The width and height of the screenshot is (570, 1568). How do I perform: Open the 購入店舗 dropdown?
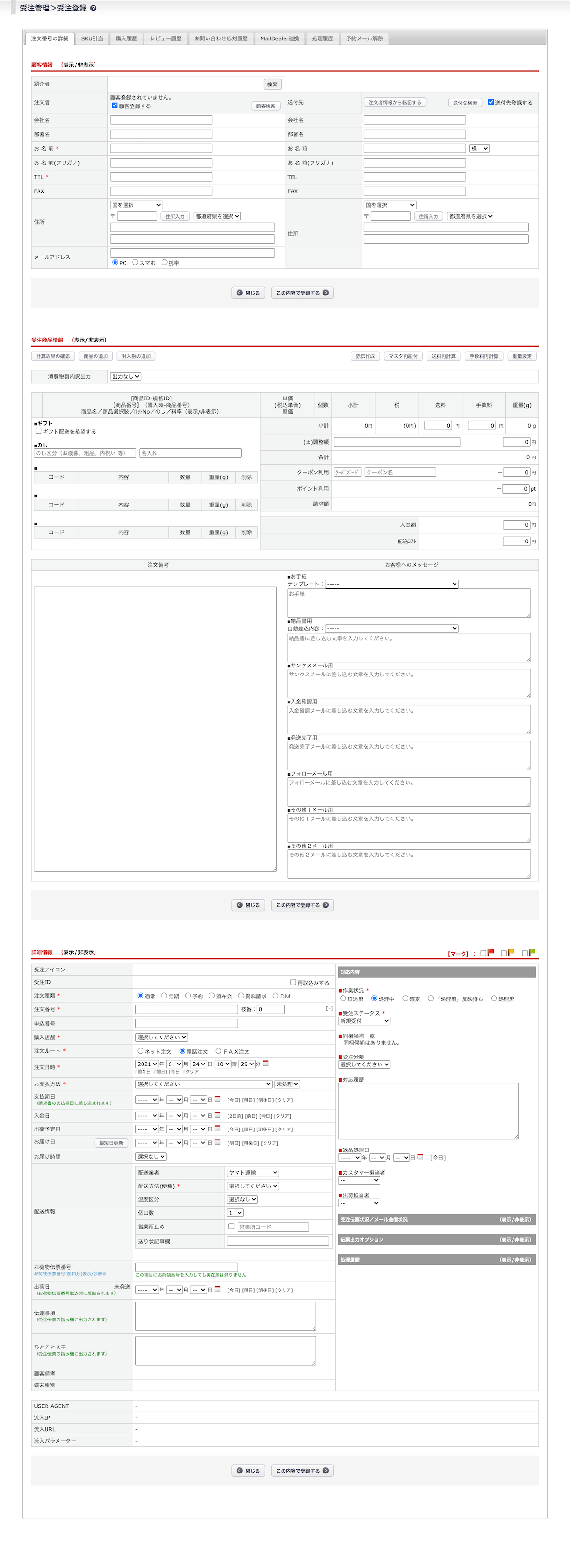click(161, 1037)
